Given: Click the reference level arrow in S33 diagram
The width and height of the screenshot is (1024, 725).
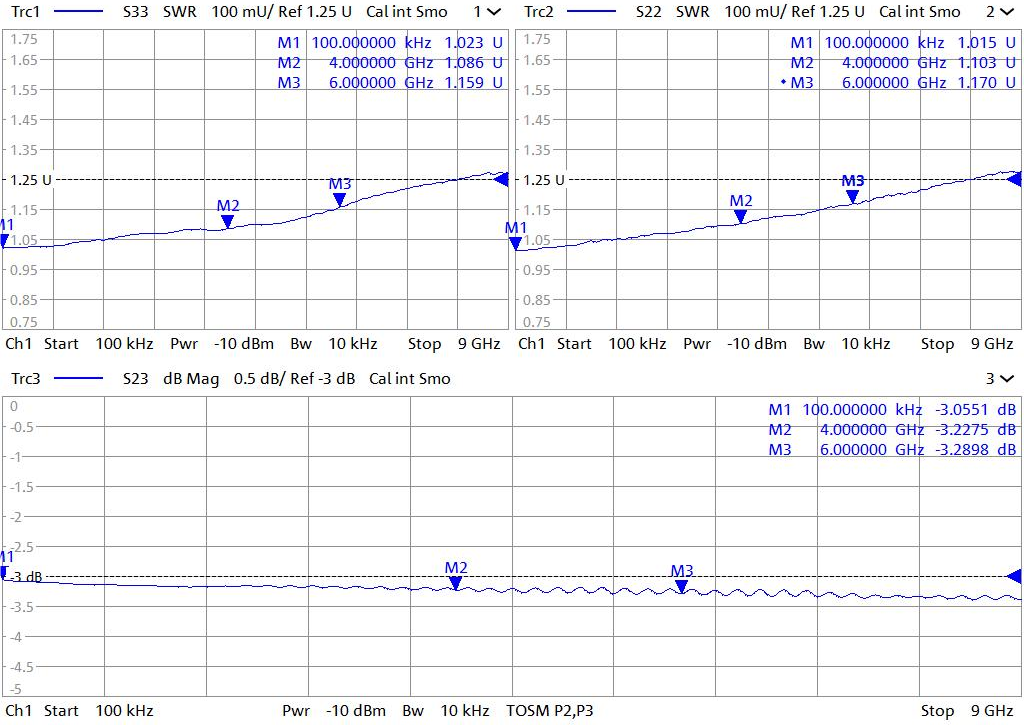Looking at the screenshot, I should coord(502,179).
